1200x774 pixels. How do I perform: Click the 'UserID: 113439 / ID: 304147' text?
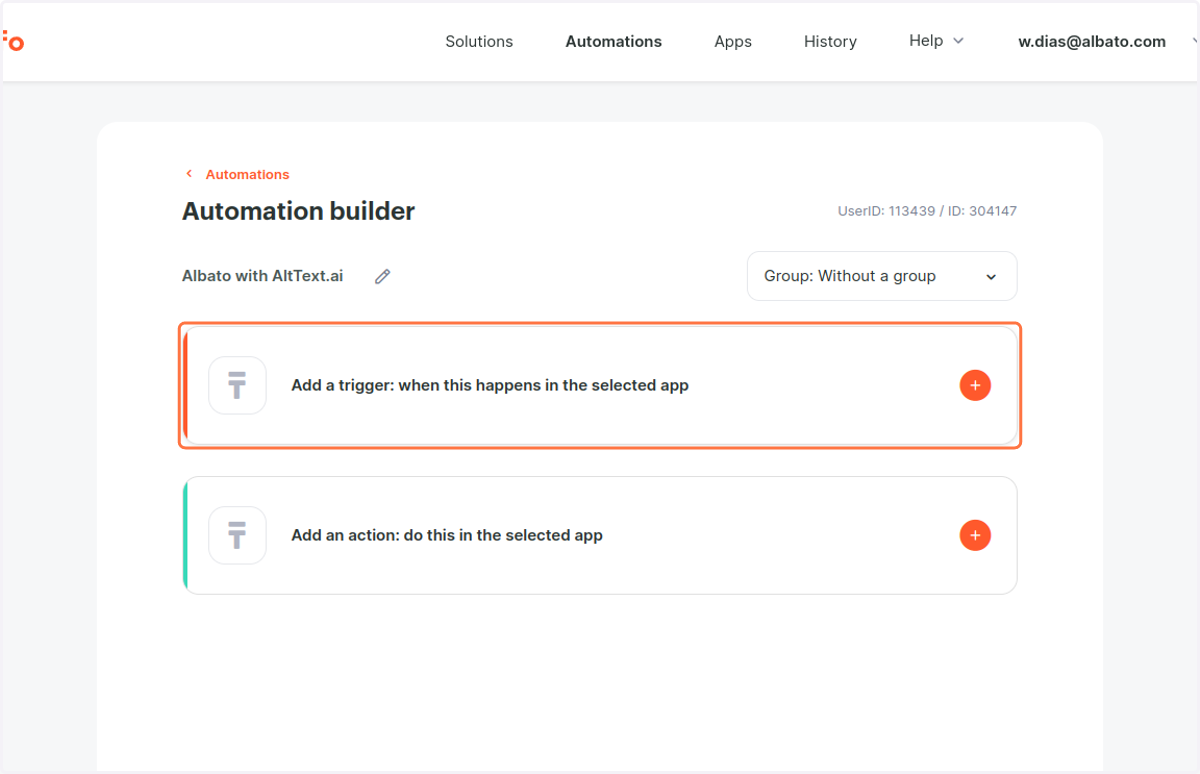coord(927,211)
